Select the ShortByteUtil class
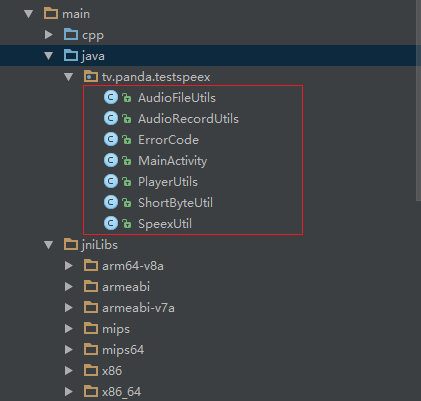 (175, 203)
